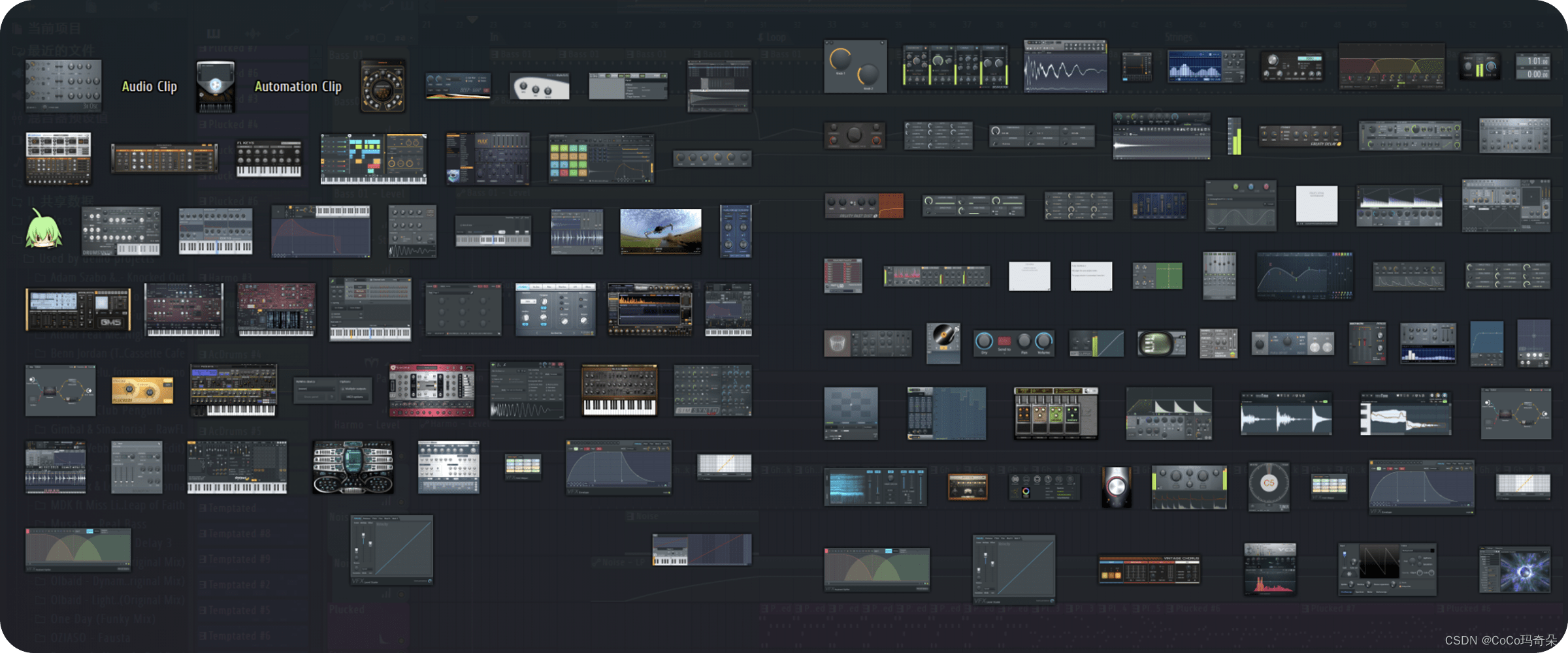1568x653 pixels.
Task: Open the blue starburst visualizer plugin
Action: tap(1514, 570)
